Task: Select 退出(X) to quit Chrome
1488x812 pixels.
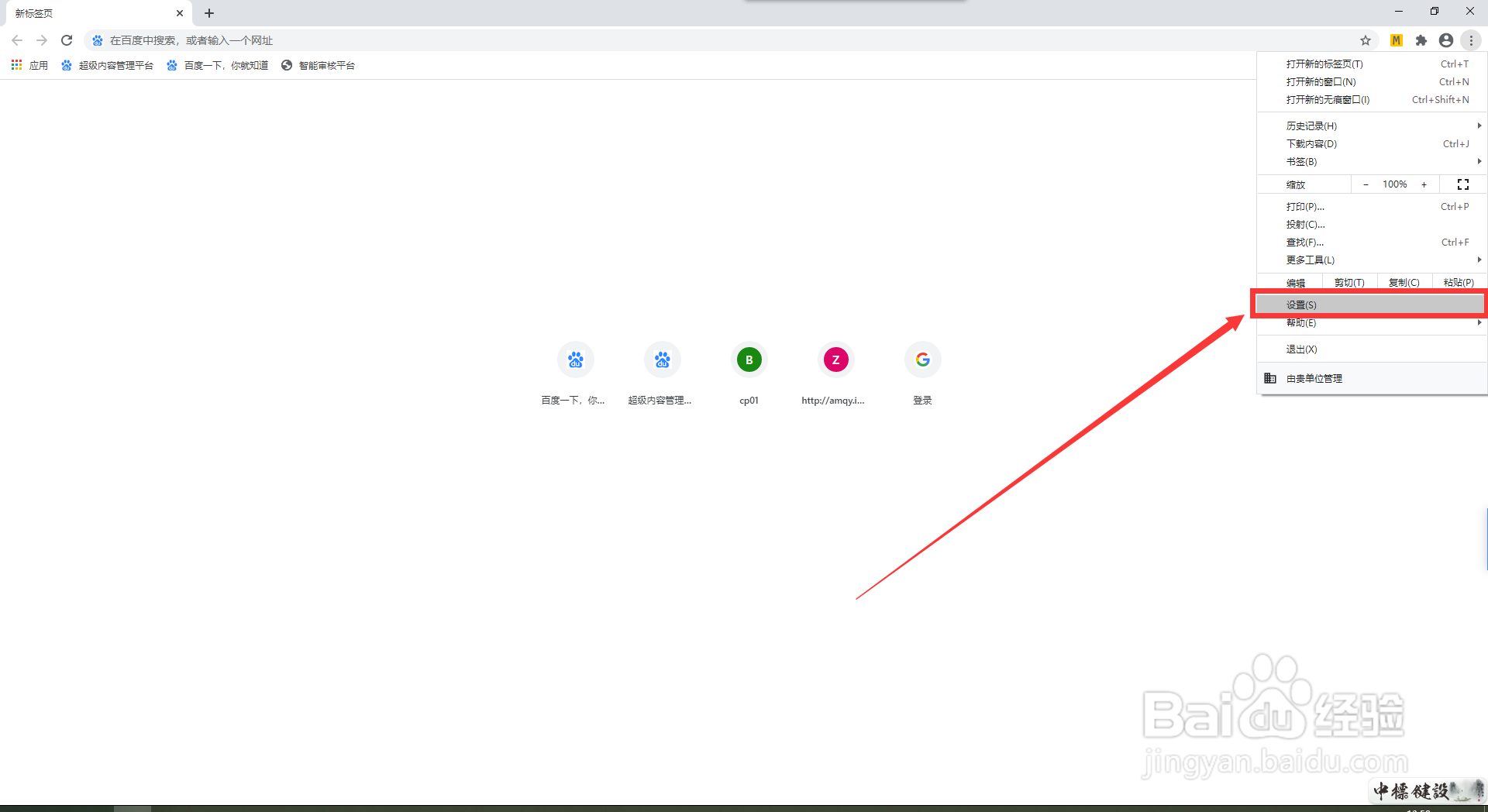Action: (1372, 349)
